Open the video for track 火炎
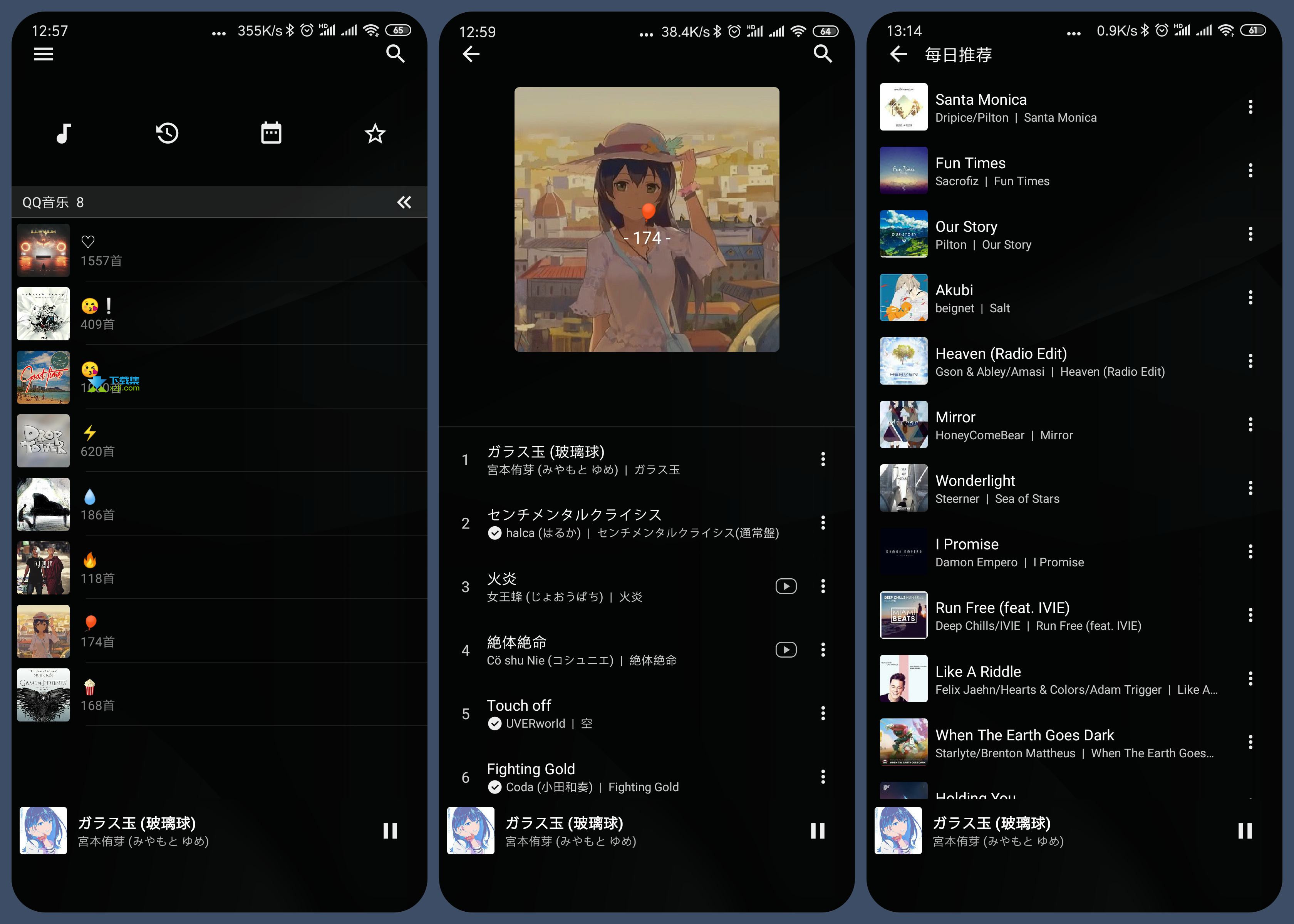Screen dimensions: 1294x924 (x=786, y=587)
